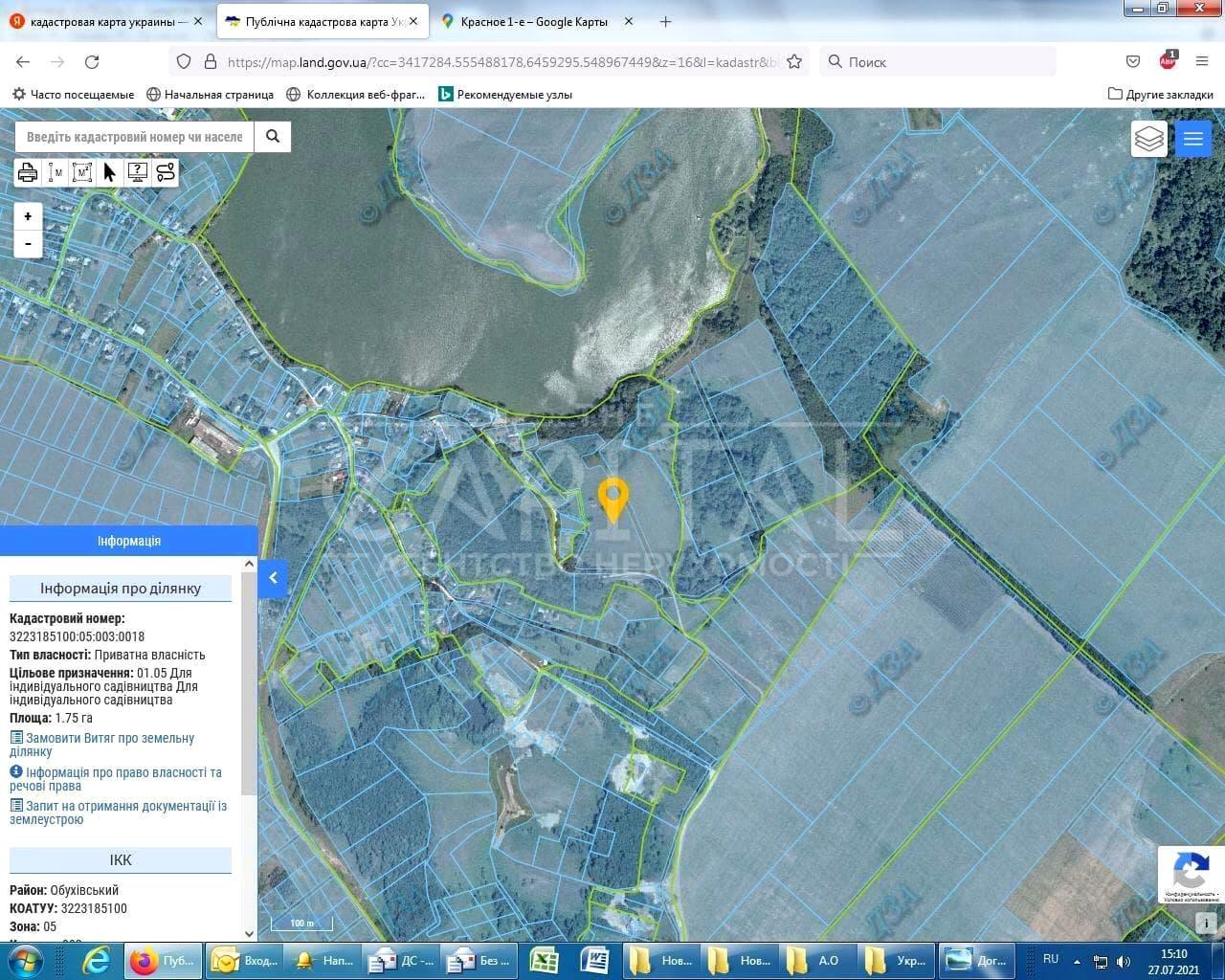
Task: Select the distance measurement tool
Action: 55,172
